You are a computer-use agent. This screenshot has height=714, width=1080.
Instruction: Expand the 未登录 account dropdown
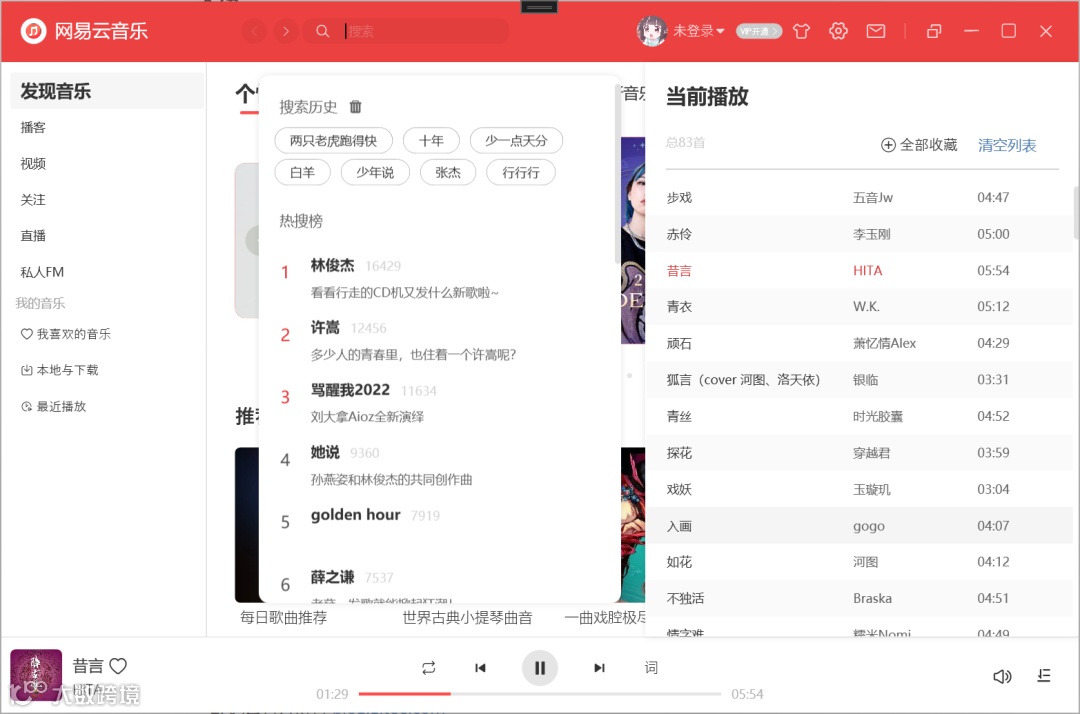coord(698,31)
